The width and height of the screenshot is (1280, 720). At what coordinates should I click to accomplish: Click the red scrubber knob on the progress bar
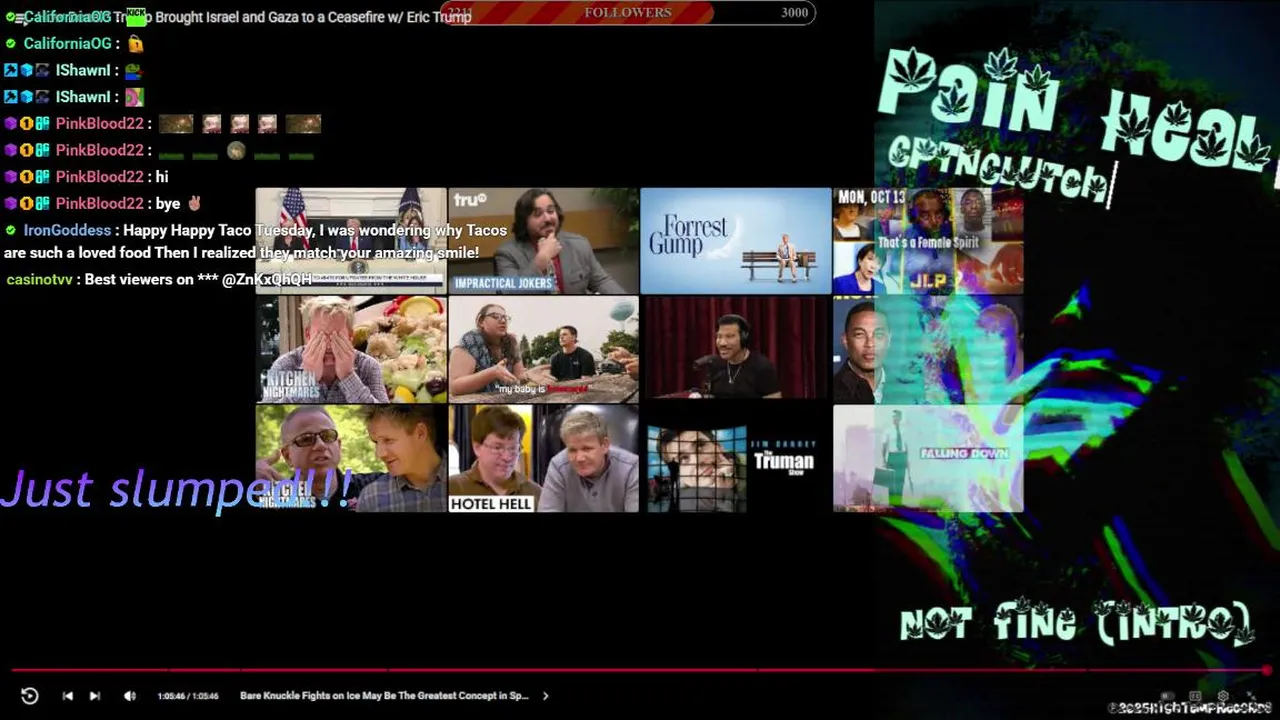coord(1266,670)
